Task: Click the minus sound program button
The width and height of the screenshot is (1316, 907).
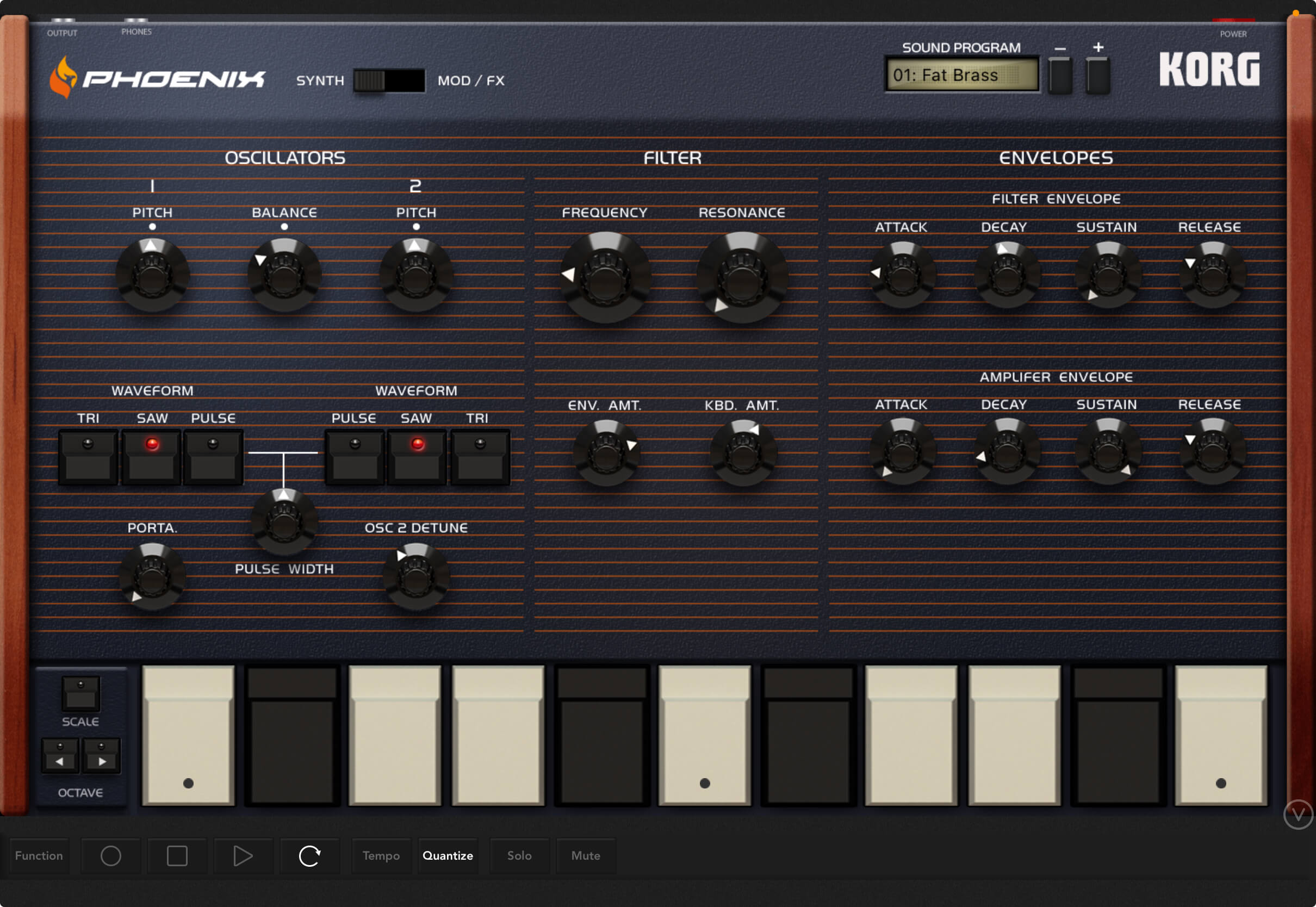Action: pos(1060,74)
